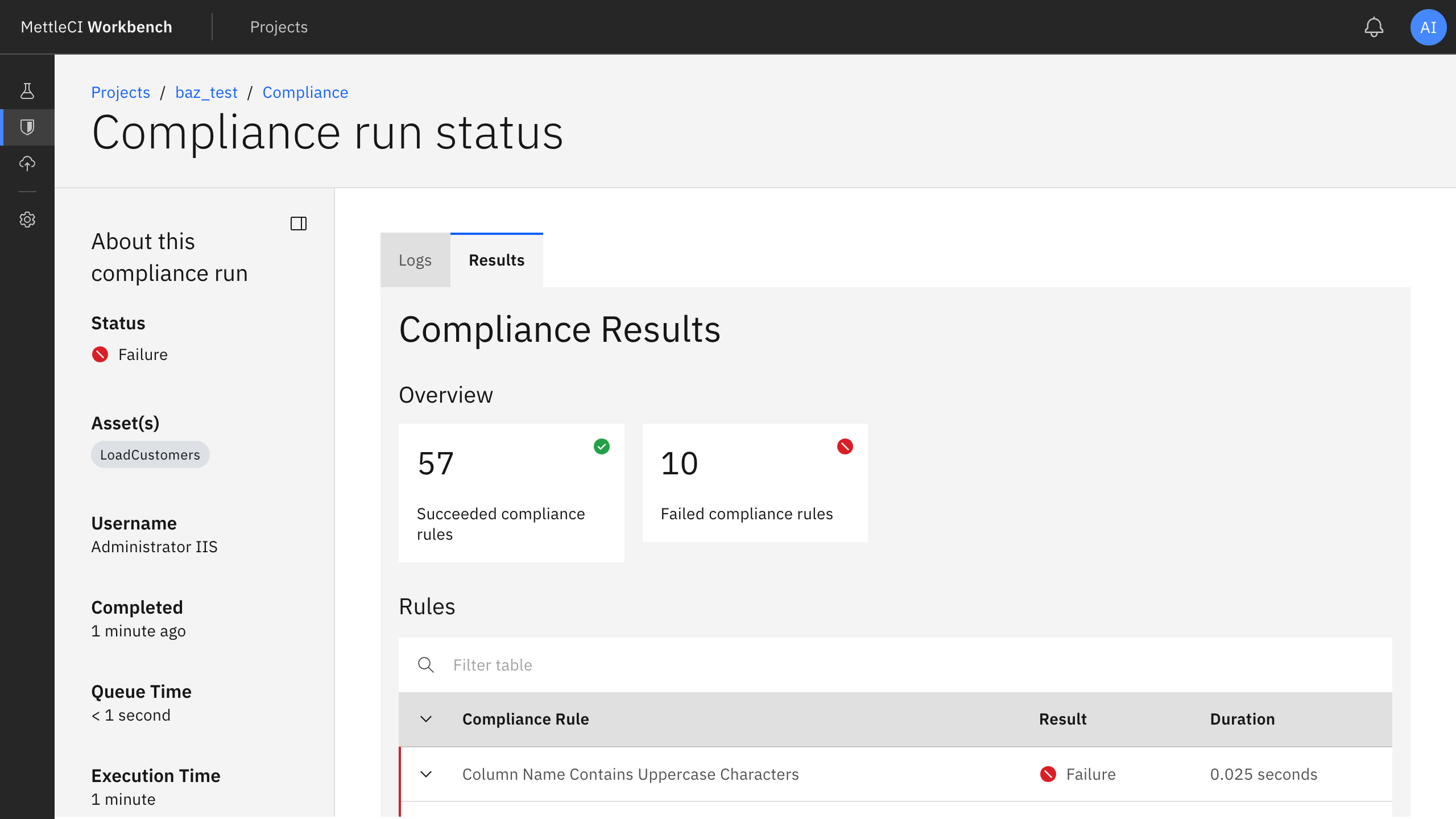Open the Compliance breadcrumb link
The height and width of the screenshot is (819, 1456).
(305, 92)
